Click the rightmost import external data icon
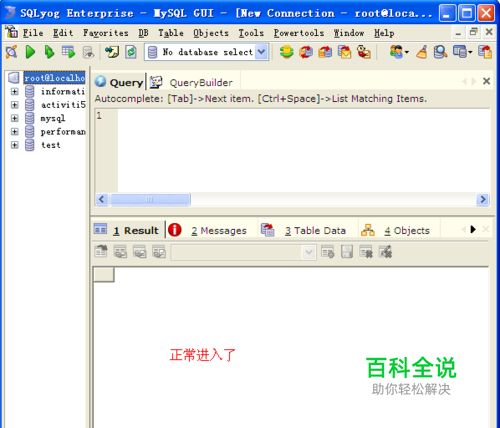The width and height of the screenshot is (500, 428). pos(485,52)
